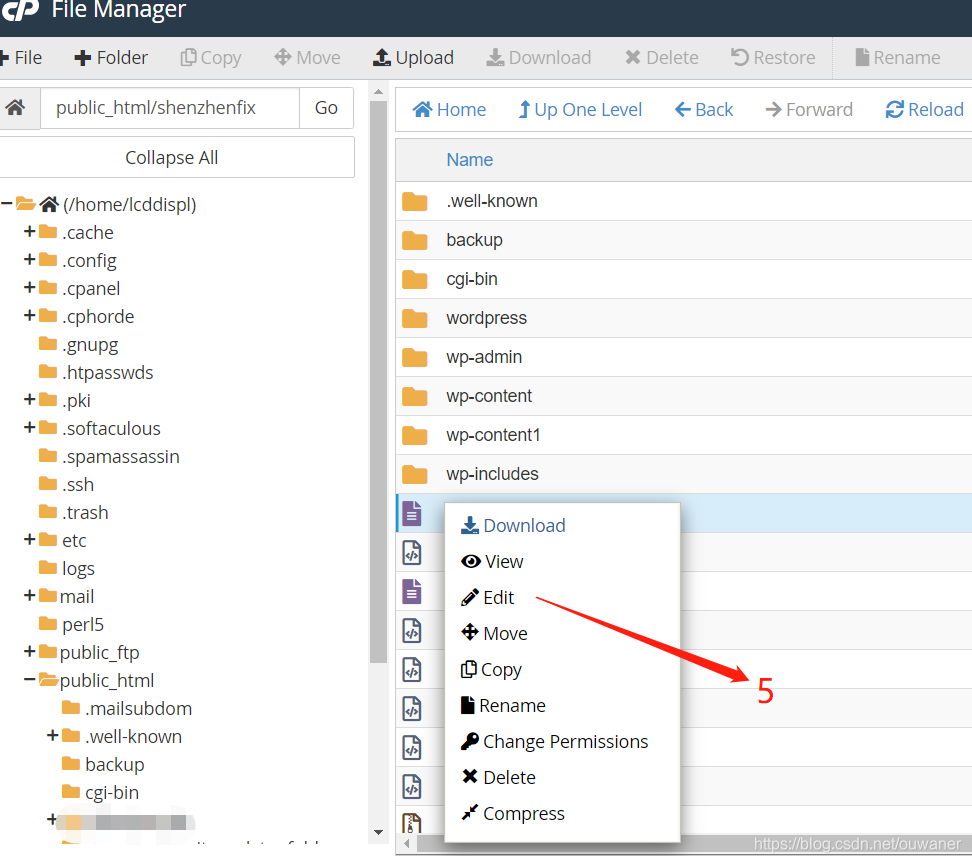The height and width of the screenshot is (863, 972).
Task: Click the Move toolbar button
Action: tap(307, 58)
